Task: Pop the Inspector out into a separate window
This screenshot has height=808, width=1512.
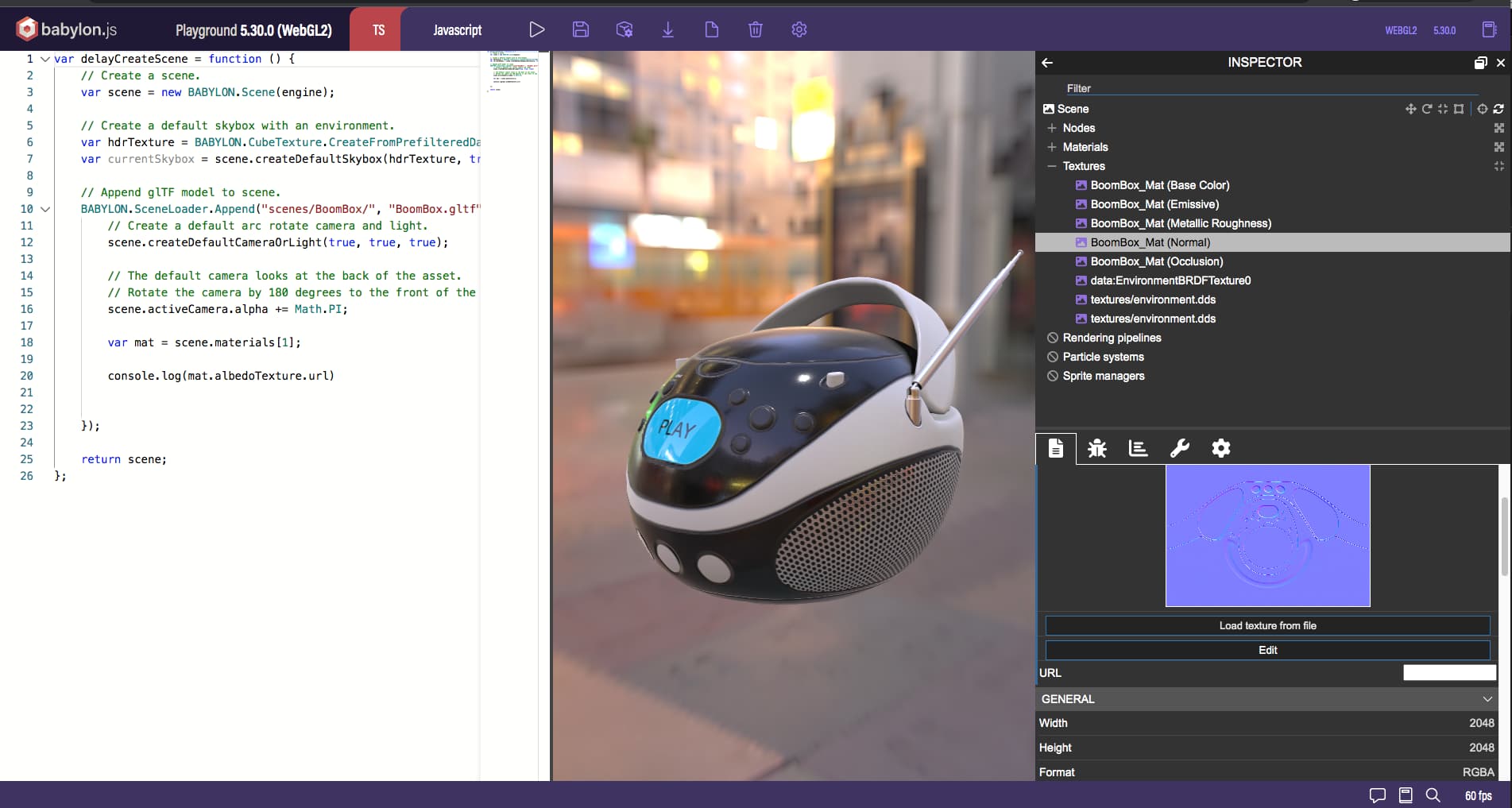Action: (x=1480, y=63)
